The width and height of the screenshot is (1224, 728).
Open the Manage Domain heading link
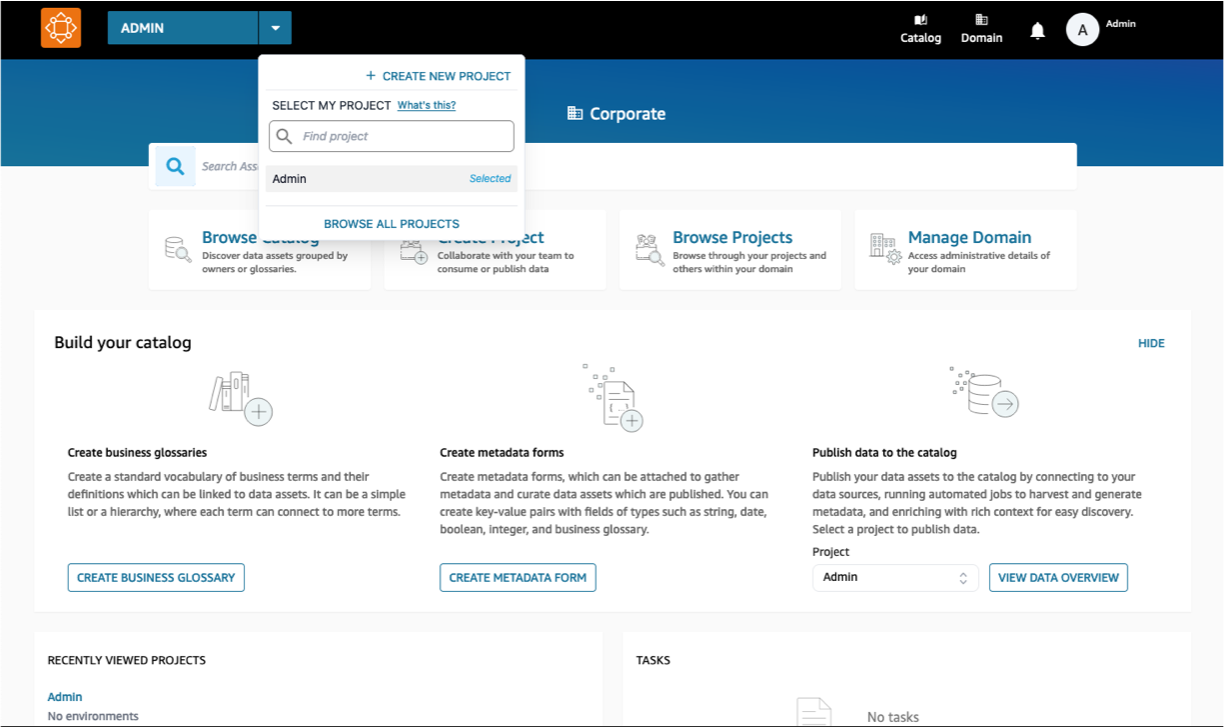pos(969,237)
